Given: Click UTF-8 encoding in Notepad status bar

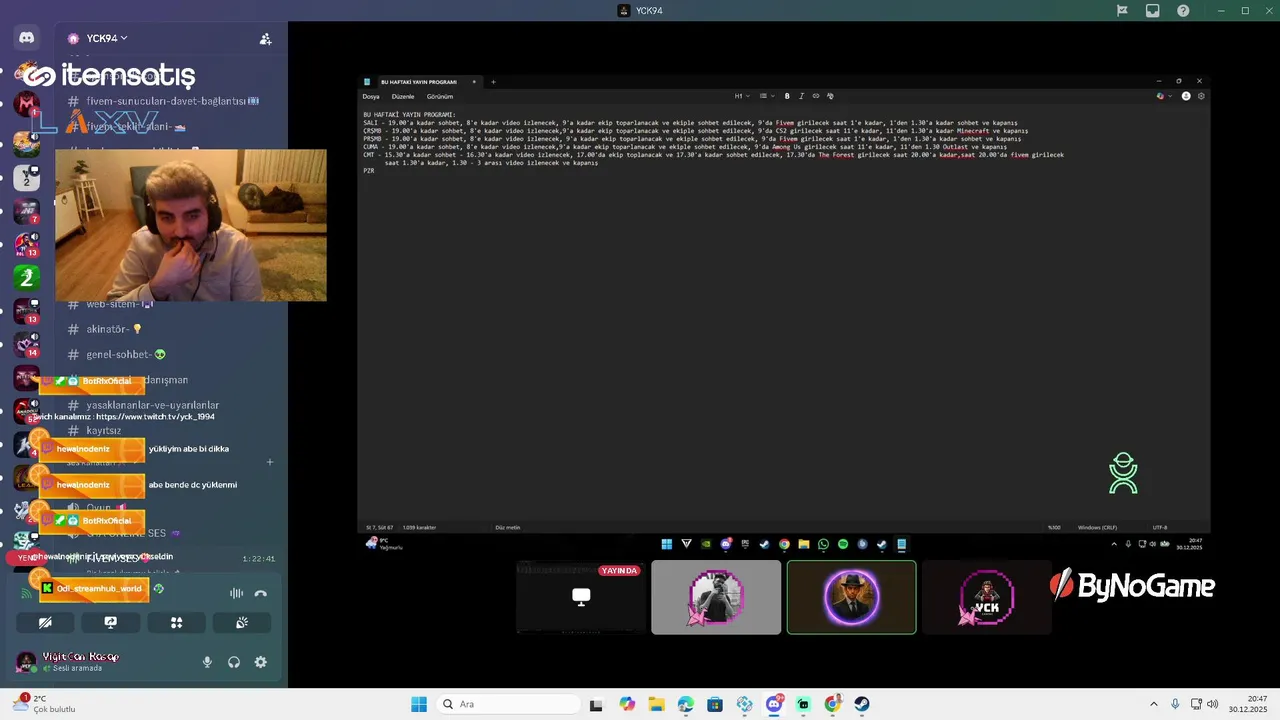Looking at the screenshot, I should (1160, 527).
